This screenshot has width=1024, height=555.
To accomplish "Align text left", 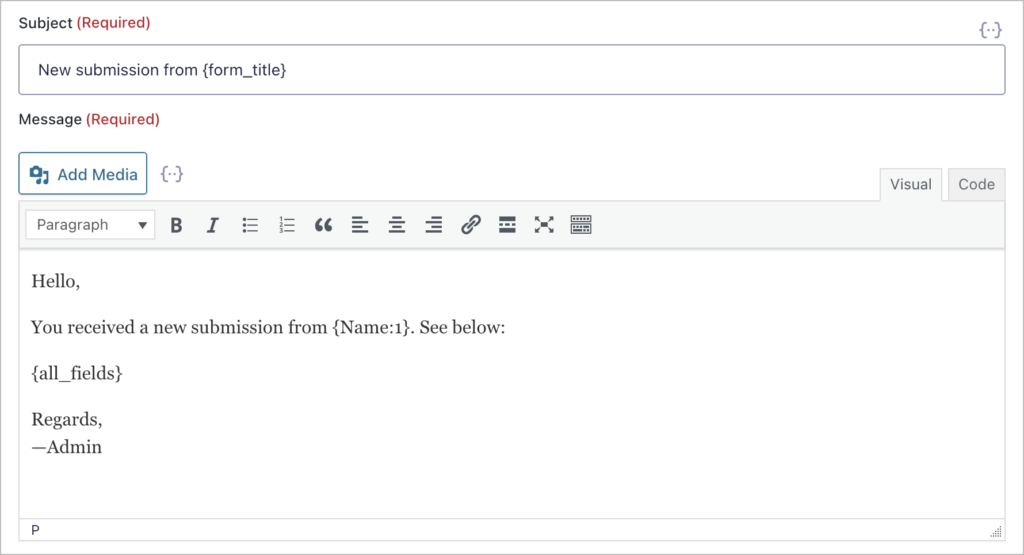I will pos(360,225).
